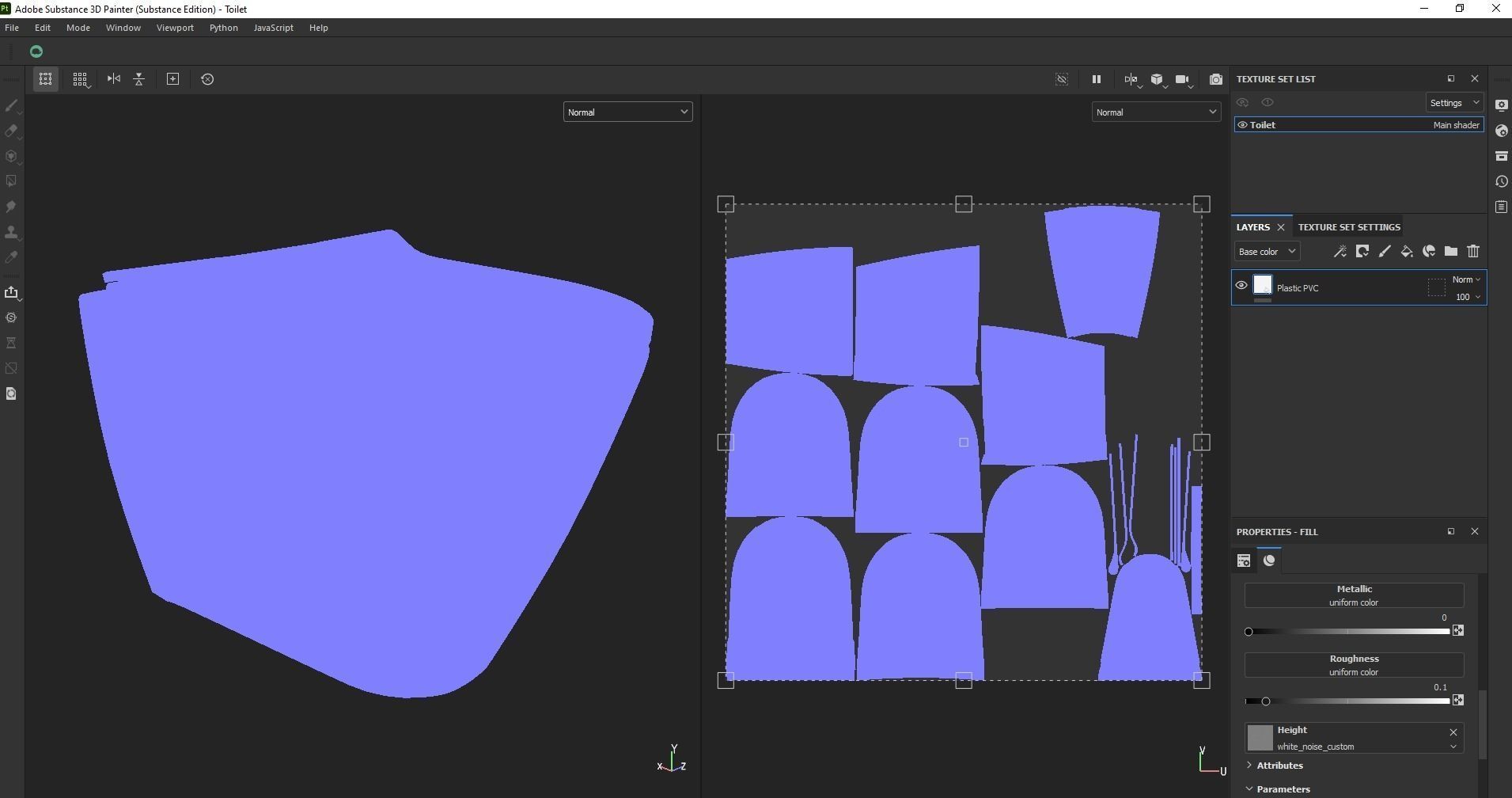Add a new fill layer
The image size is (1512, 798).
pyautogui.click(x=1406, y=251)
